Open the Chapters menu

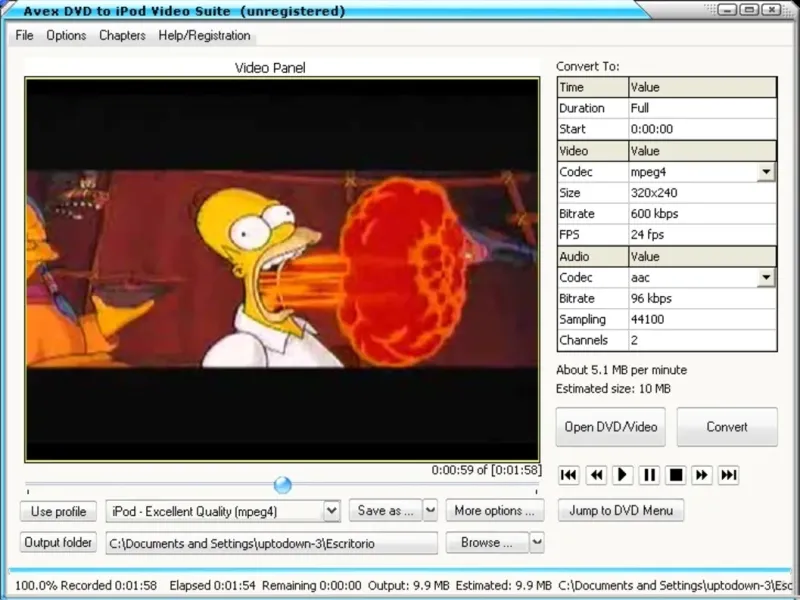click(x=121, y=35)
